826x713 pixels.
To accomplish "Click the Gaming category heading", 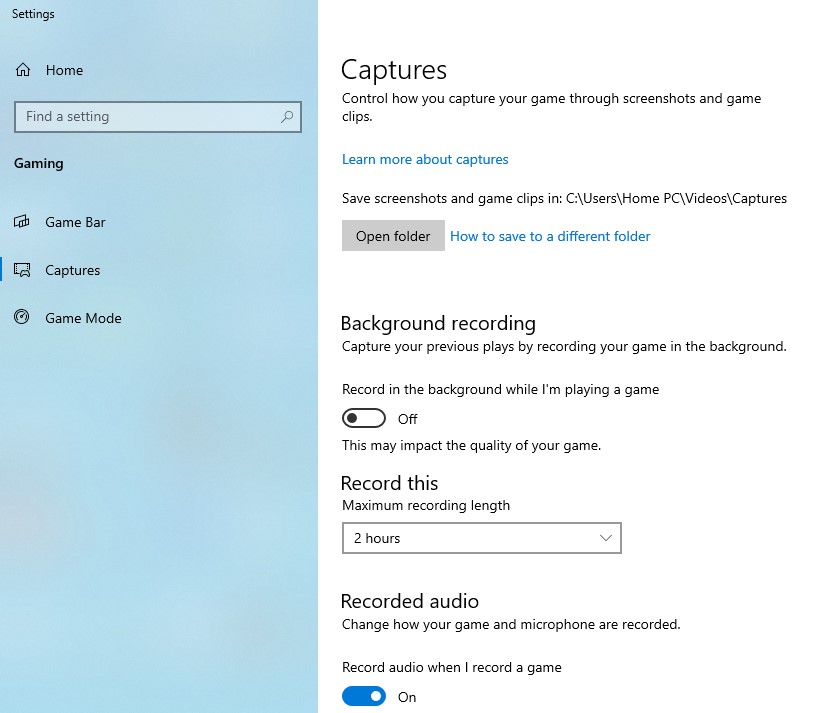I will coord(38,163).
